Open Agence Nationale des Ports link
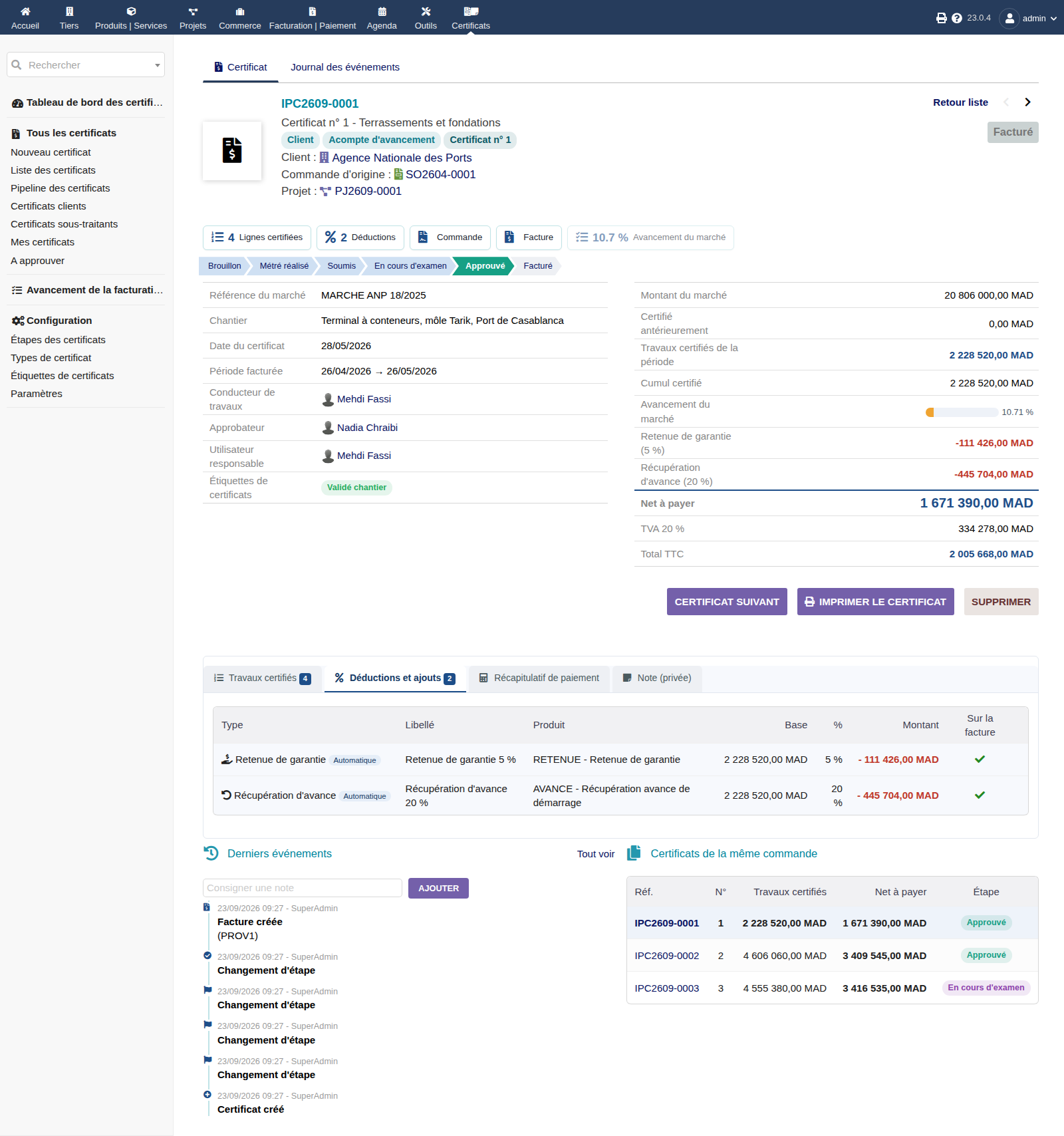This screenshot has height=1136, width=1064. [x=402, y=158]
